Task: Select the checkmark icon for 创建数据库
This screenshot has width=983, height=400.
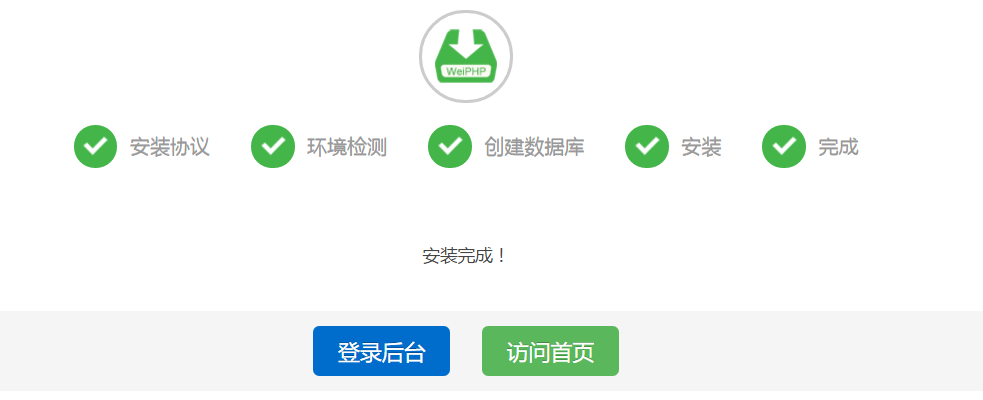Action: pos(450,147)
